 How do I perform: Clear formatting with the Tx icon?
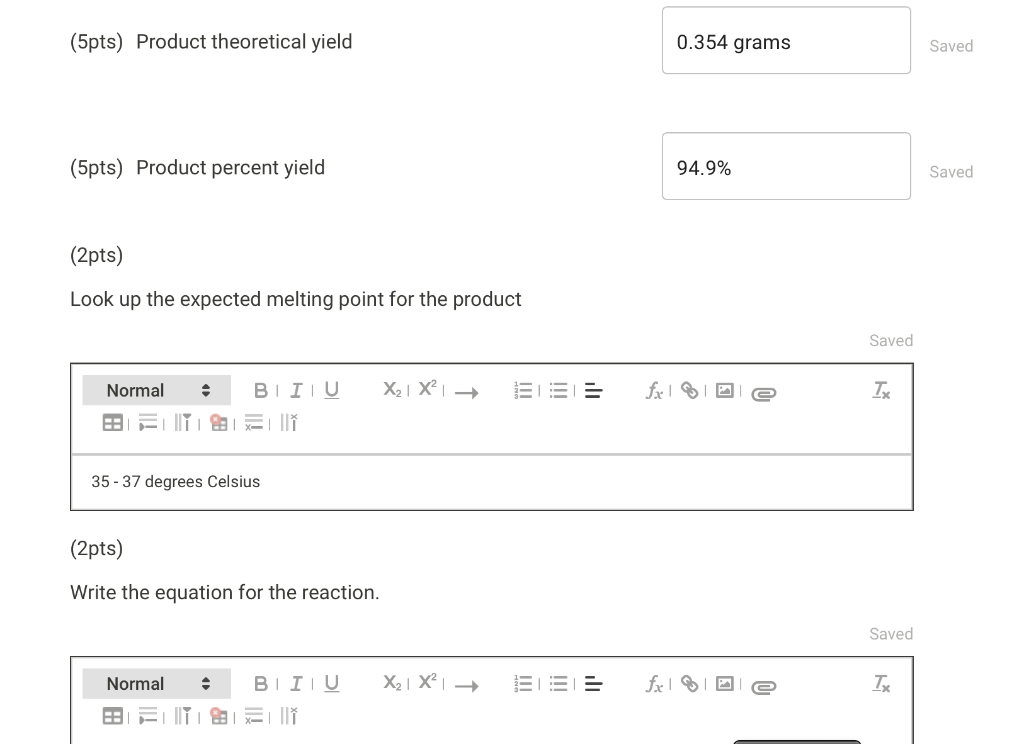tap(881, 390)
